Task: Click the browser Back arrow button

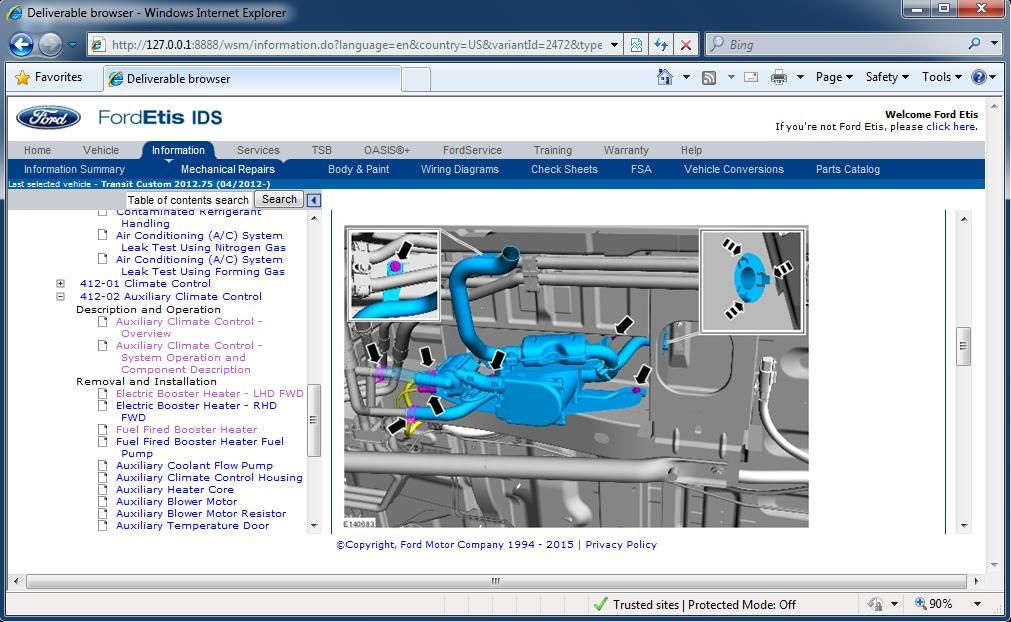Action: (21, 44)
